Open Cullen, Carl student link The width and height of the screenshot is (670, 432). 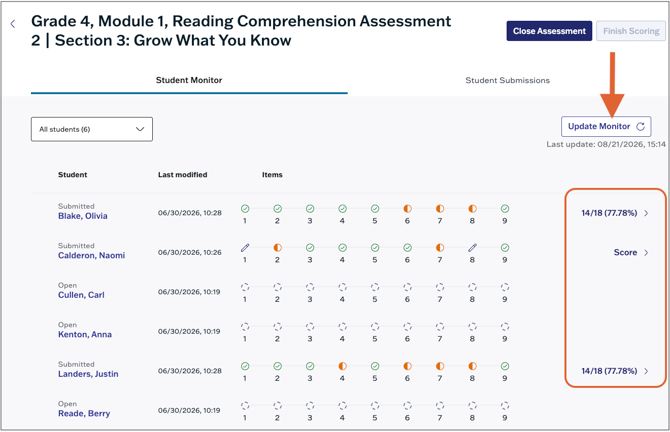pos(81,295)
